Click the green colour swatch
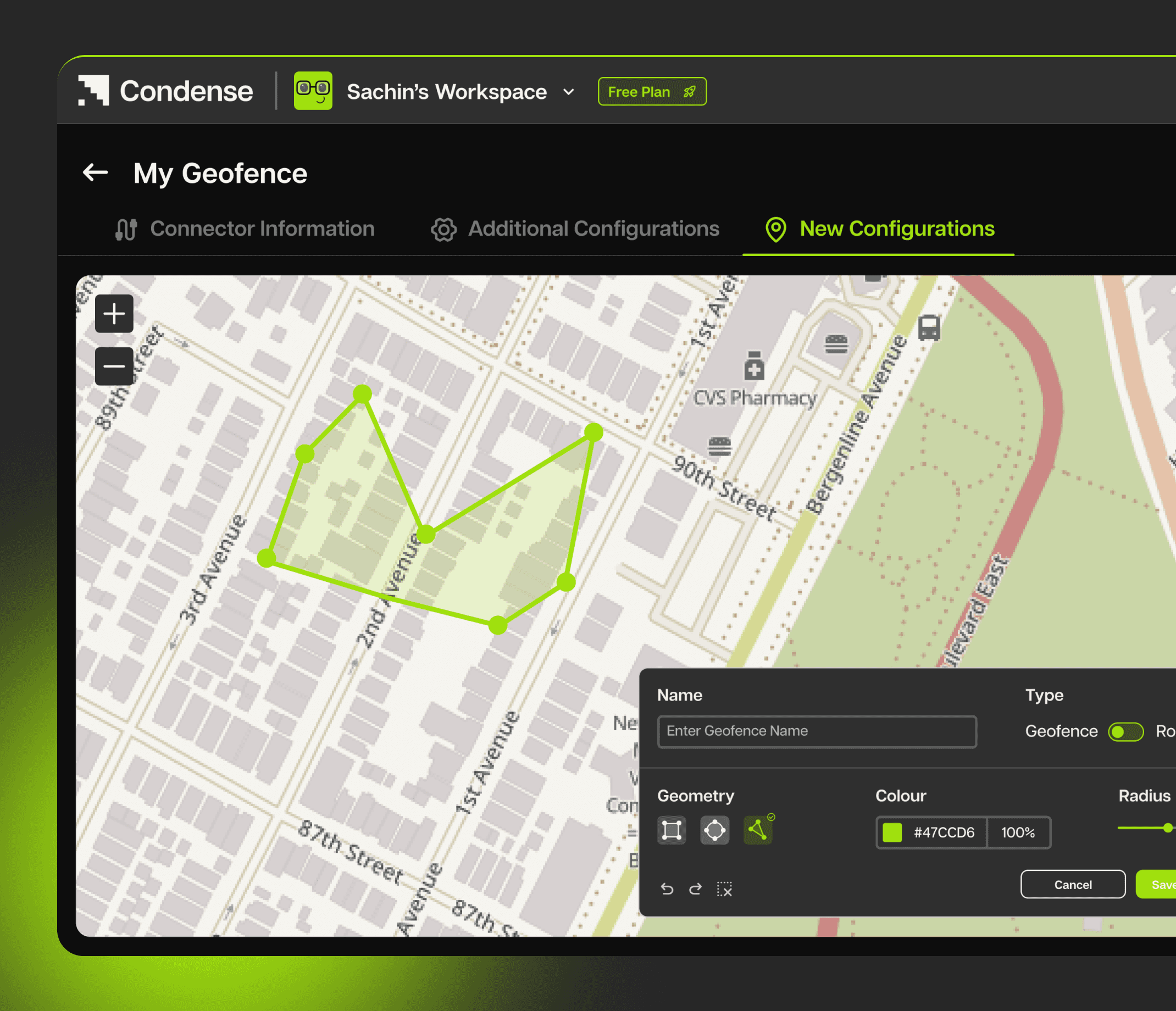Viewport: 1176px width, 1011px height. coord(892,833)
